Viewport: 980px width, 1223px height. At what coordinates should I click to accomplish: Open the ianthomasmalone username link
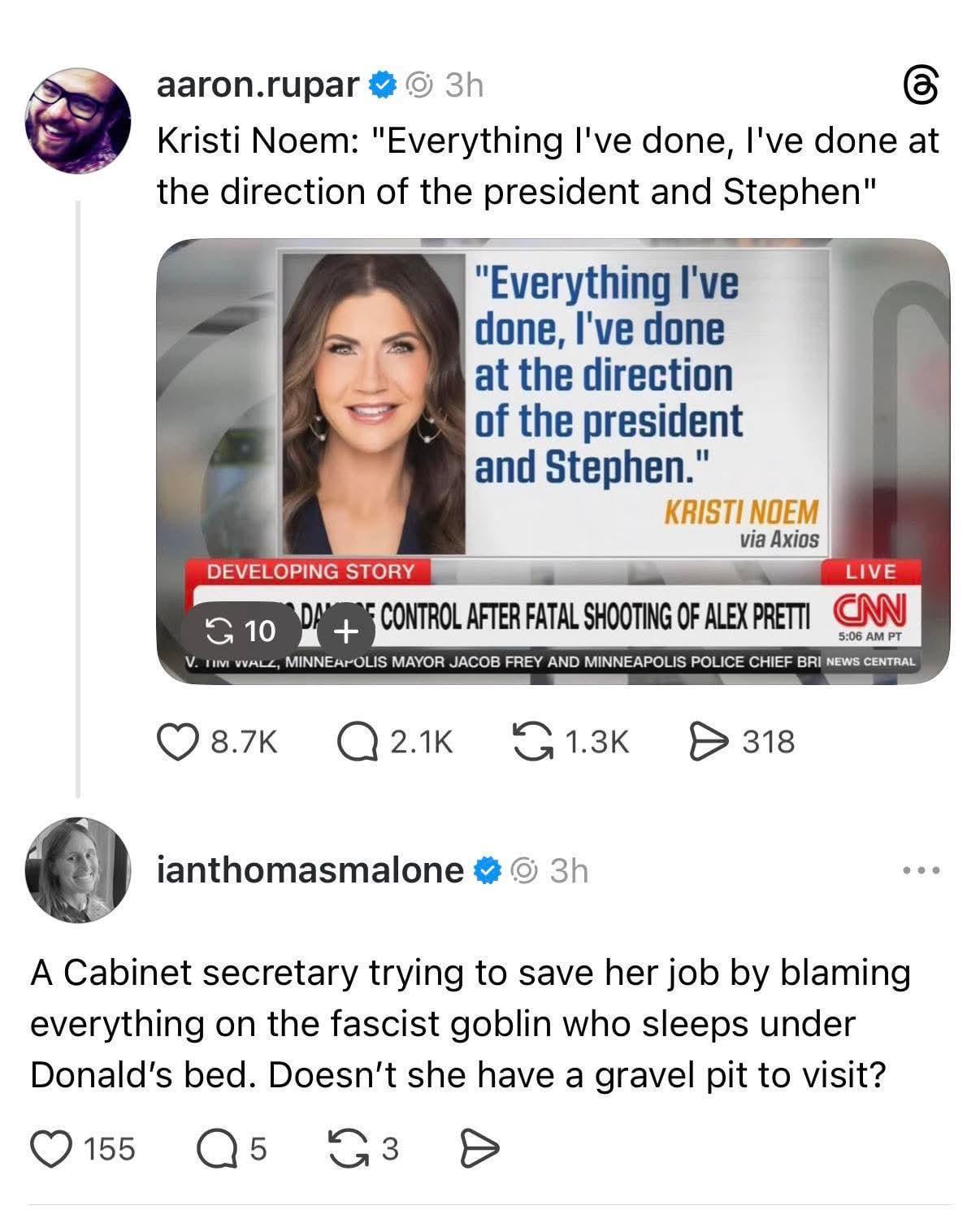pos(309,870)
